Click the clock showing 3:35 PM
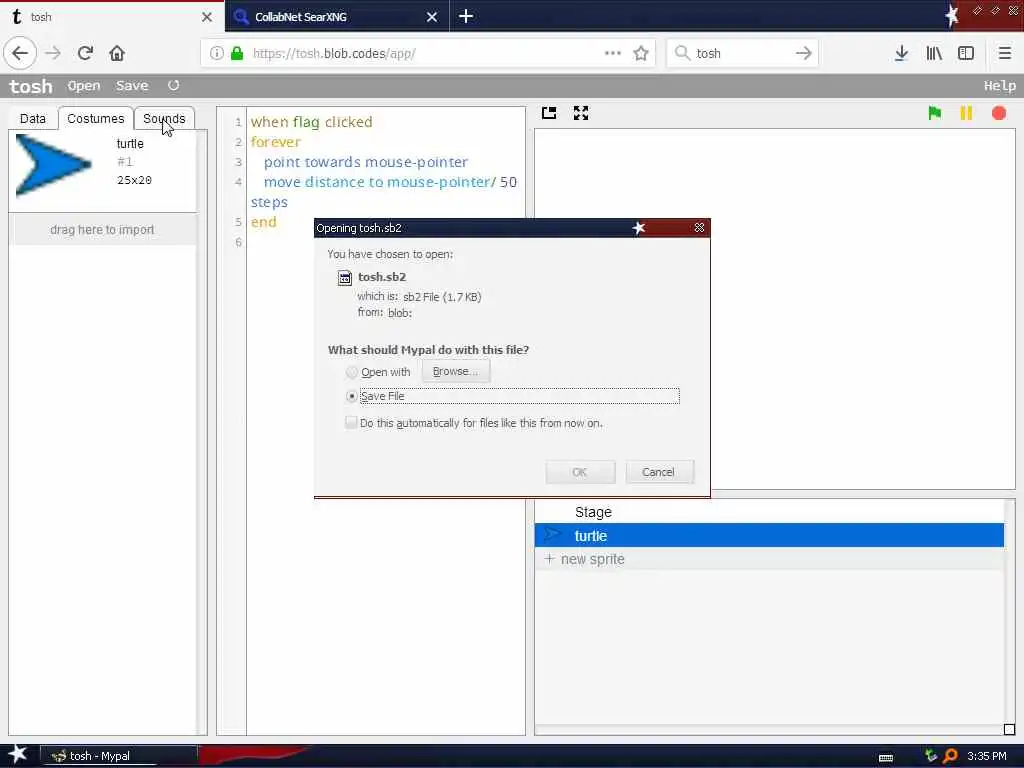Screen dimensions: 1024x768 (x=987, y=756)
